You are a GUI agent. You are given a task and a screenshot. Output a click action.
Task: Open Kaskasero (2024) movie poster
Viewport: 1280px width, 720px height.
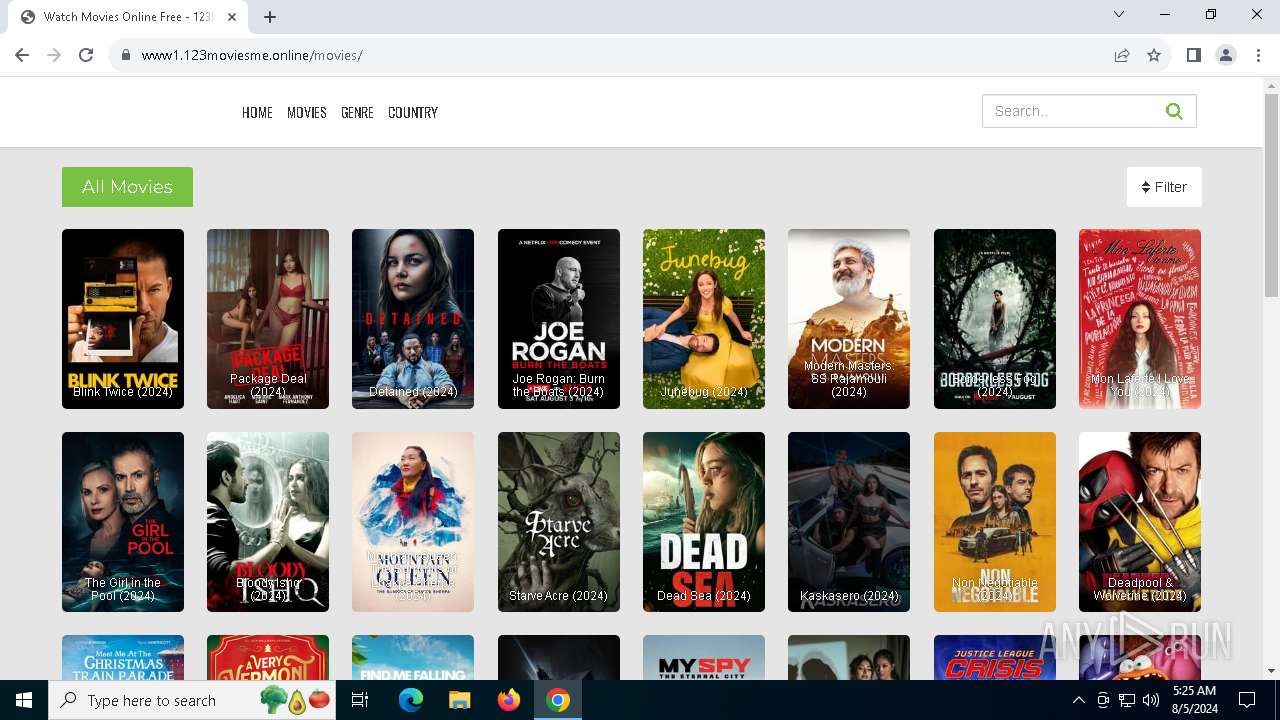coord(849,522)
